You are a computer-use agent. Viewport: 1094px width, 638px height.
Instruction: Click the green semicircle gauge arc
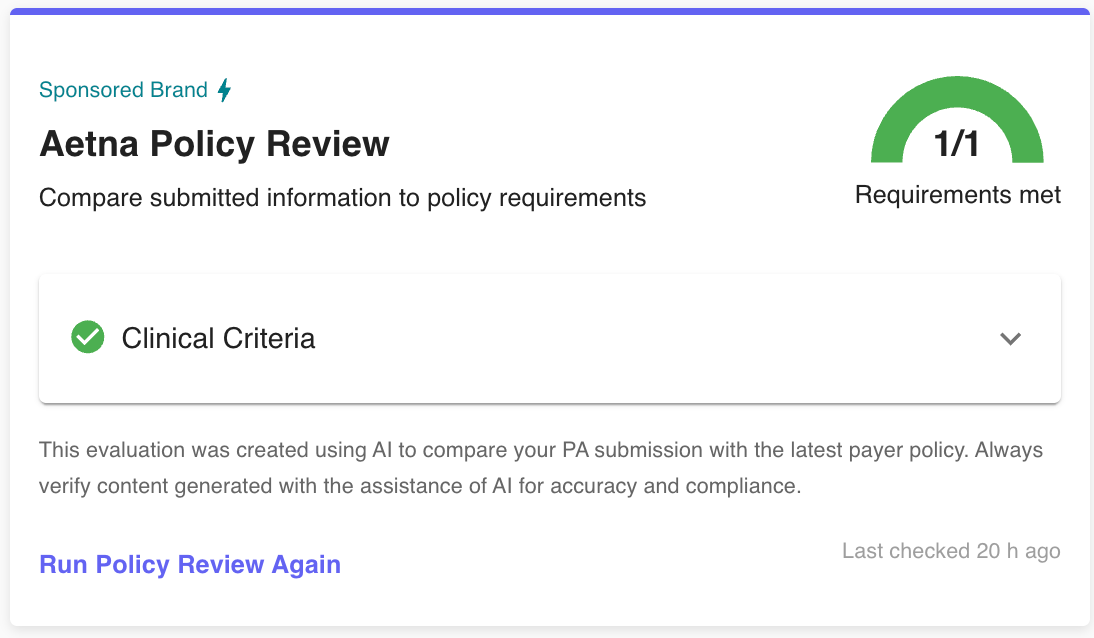click(957, 93)
